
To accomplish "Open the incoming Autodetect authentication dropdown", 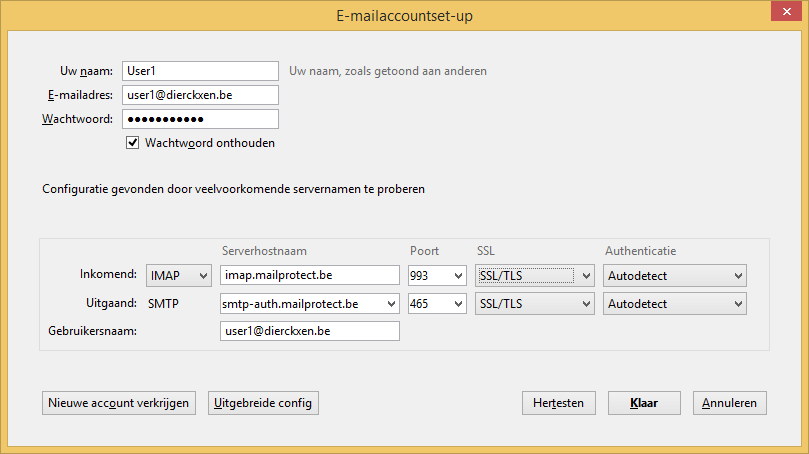I will 675,275.
